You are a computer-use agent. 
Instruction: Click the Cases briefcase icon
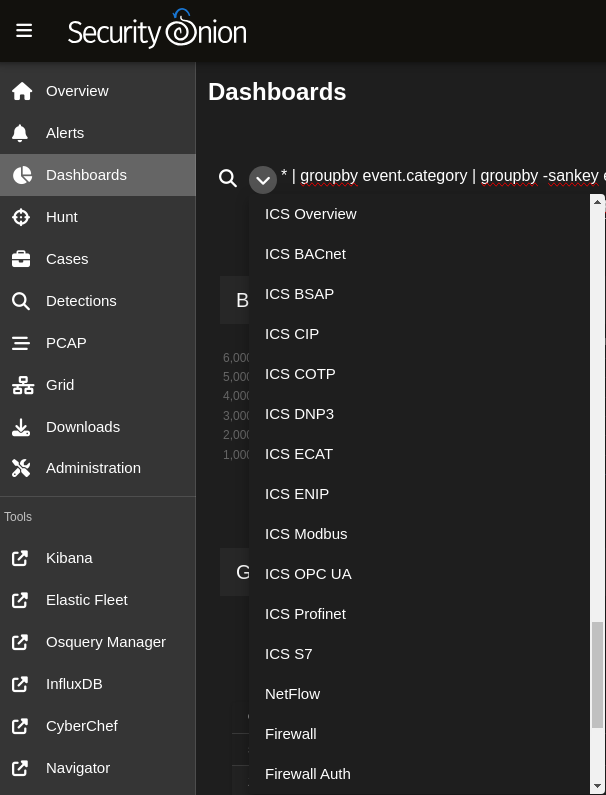[x=21, y=259]
